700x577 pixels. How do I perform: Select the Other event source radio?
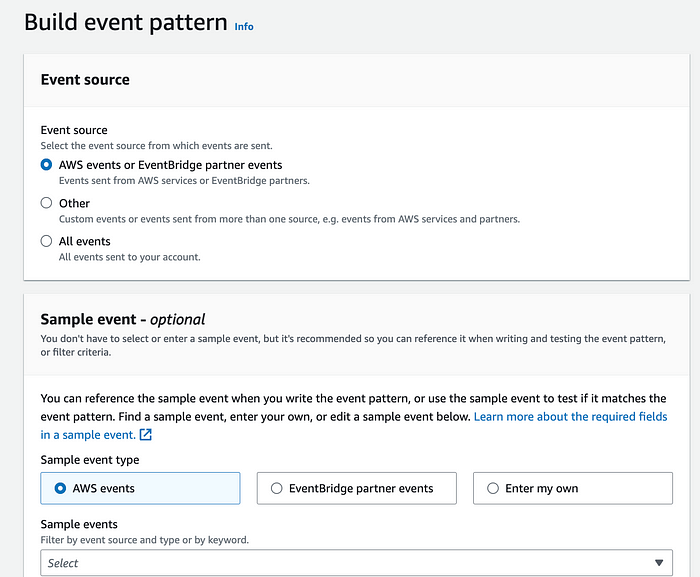click(46, 203)
